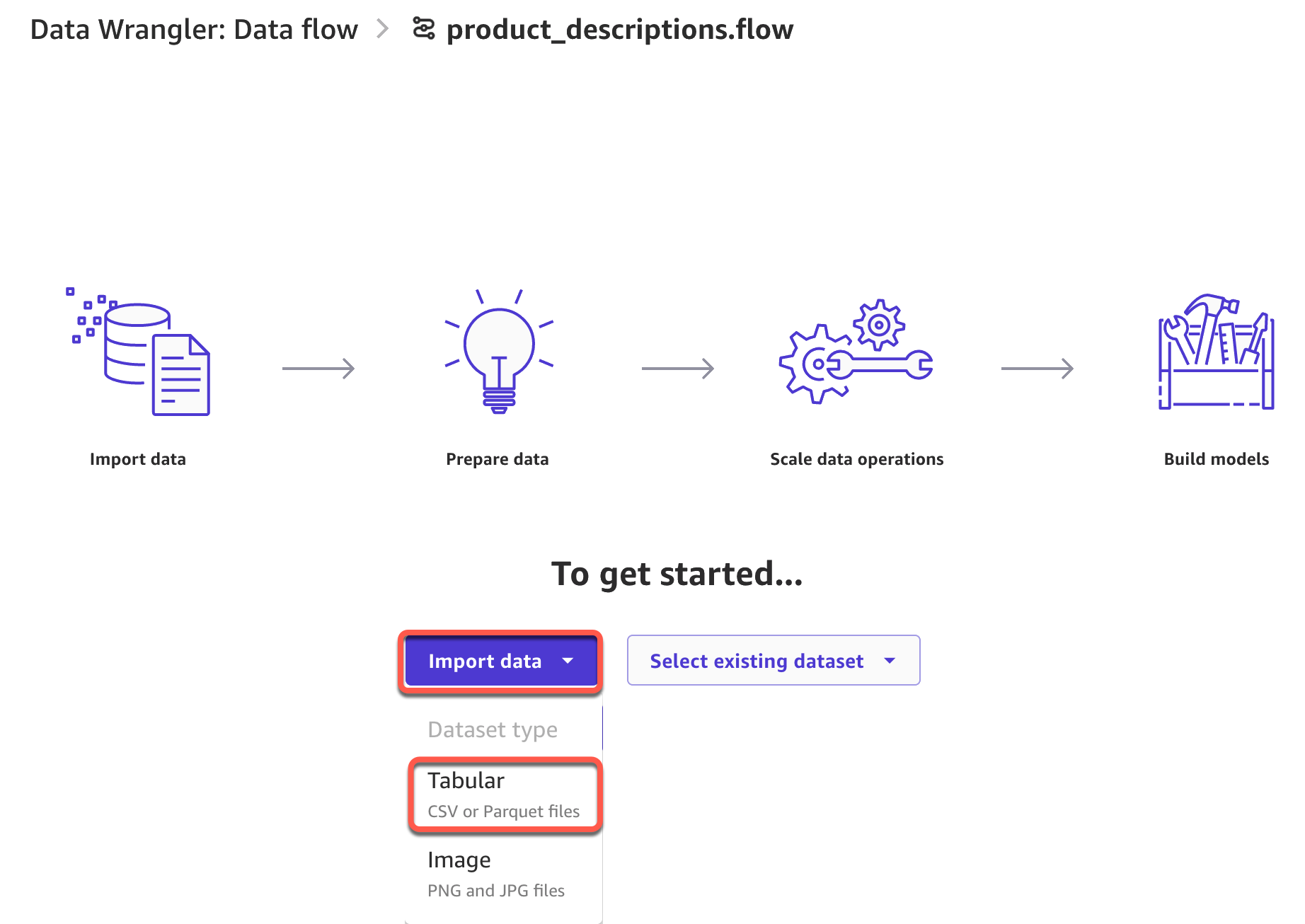Click the Build models step label
This screenshot has width=1305, height=924.
(x=1216, y=459)
